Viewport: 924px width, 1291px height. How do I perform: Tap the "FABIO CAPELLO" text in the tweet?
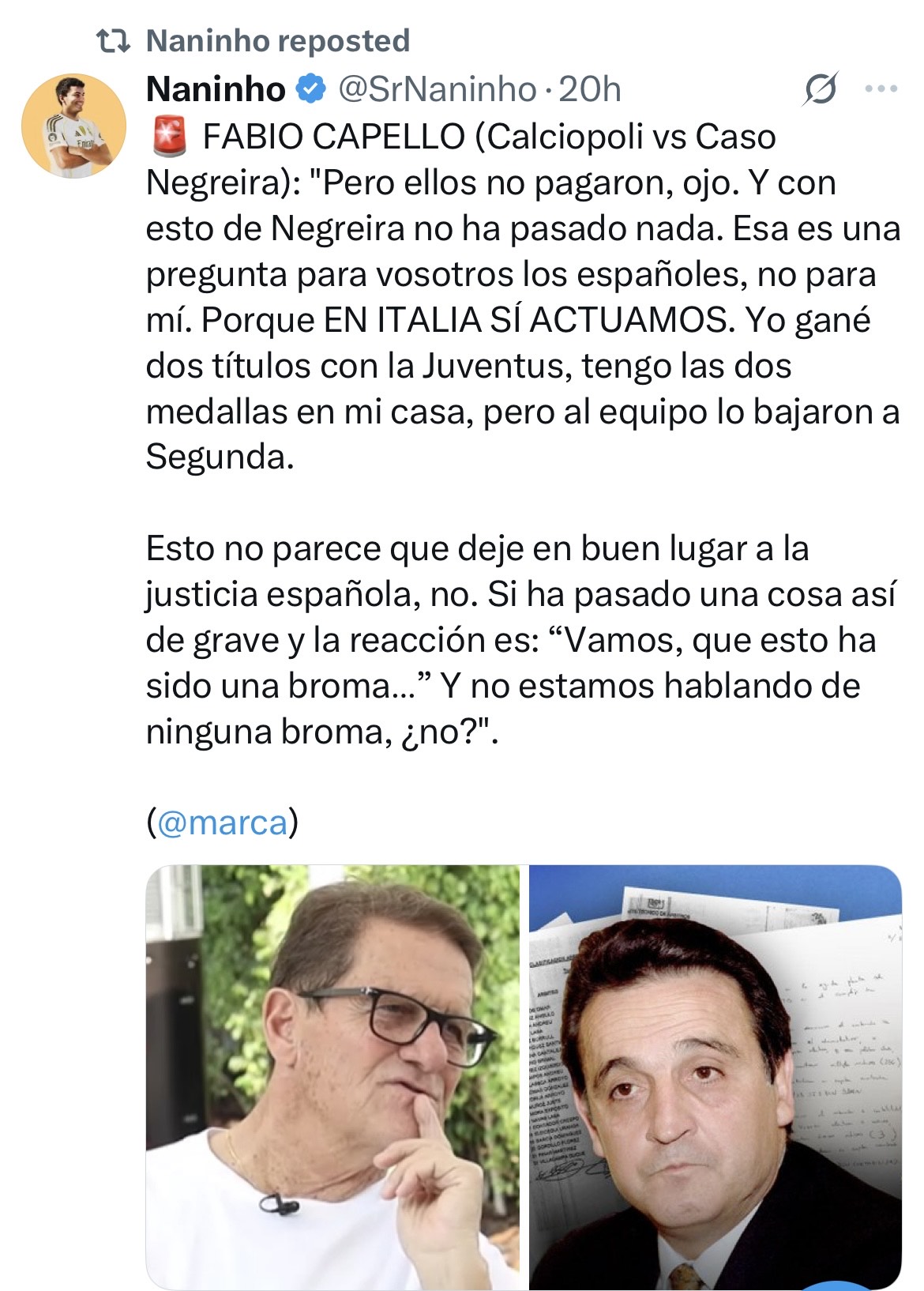pos(334,137)
